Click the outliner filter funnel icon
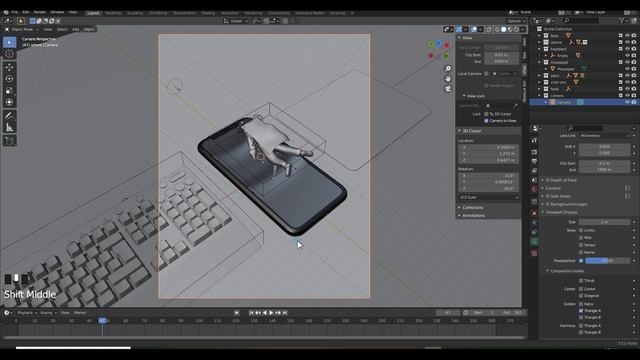Viewport: 640px width, 360px height. [622, 20]
